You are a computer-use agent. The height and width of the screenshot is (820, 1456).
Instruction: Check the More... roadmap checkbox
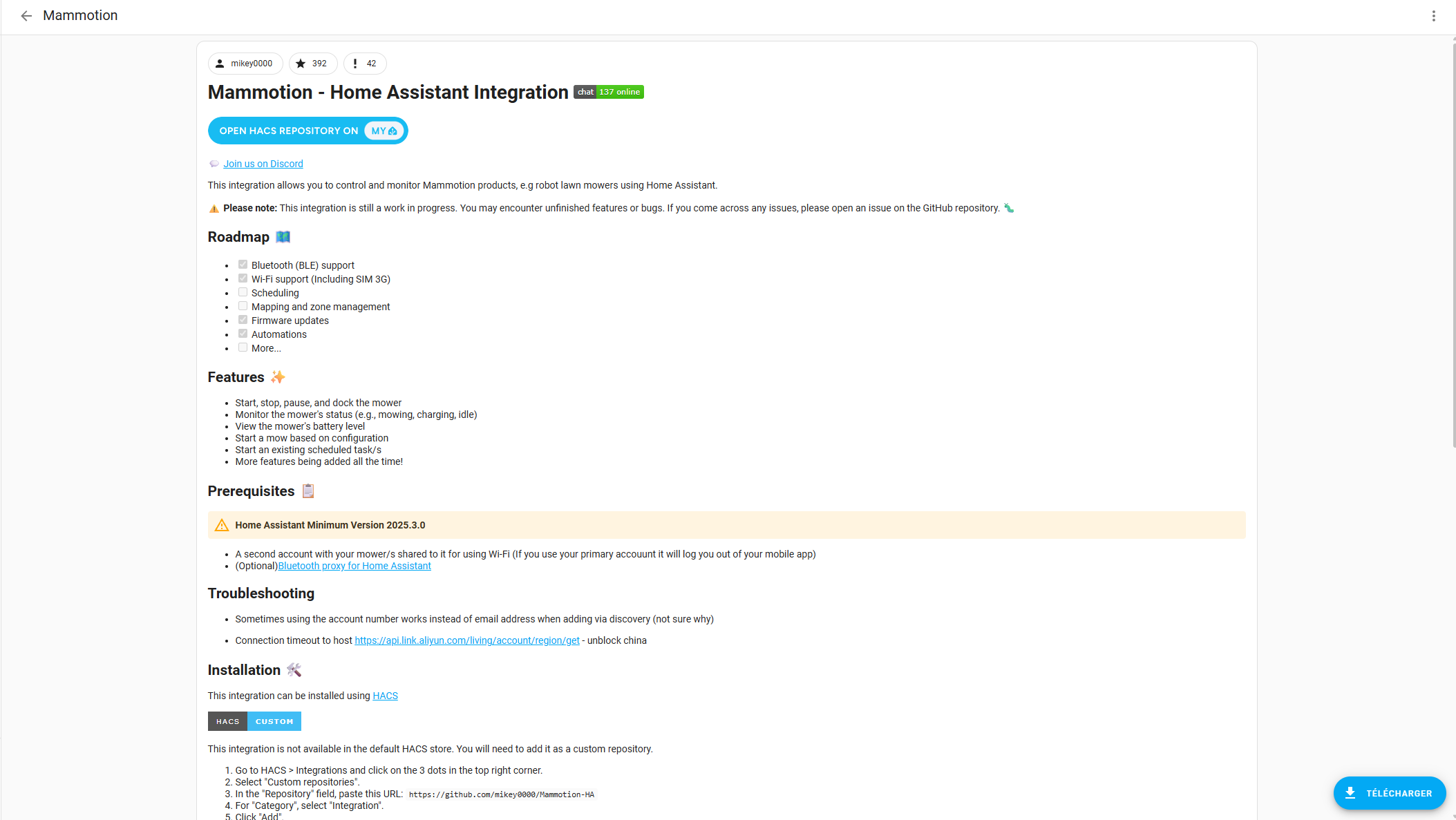click(243, 347)
